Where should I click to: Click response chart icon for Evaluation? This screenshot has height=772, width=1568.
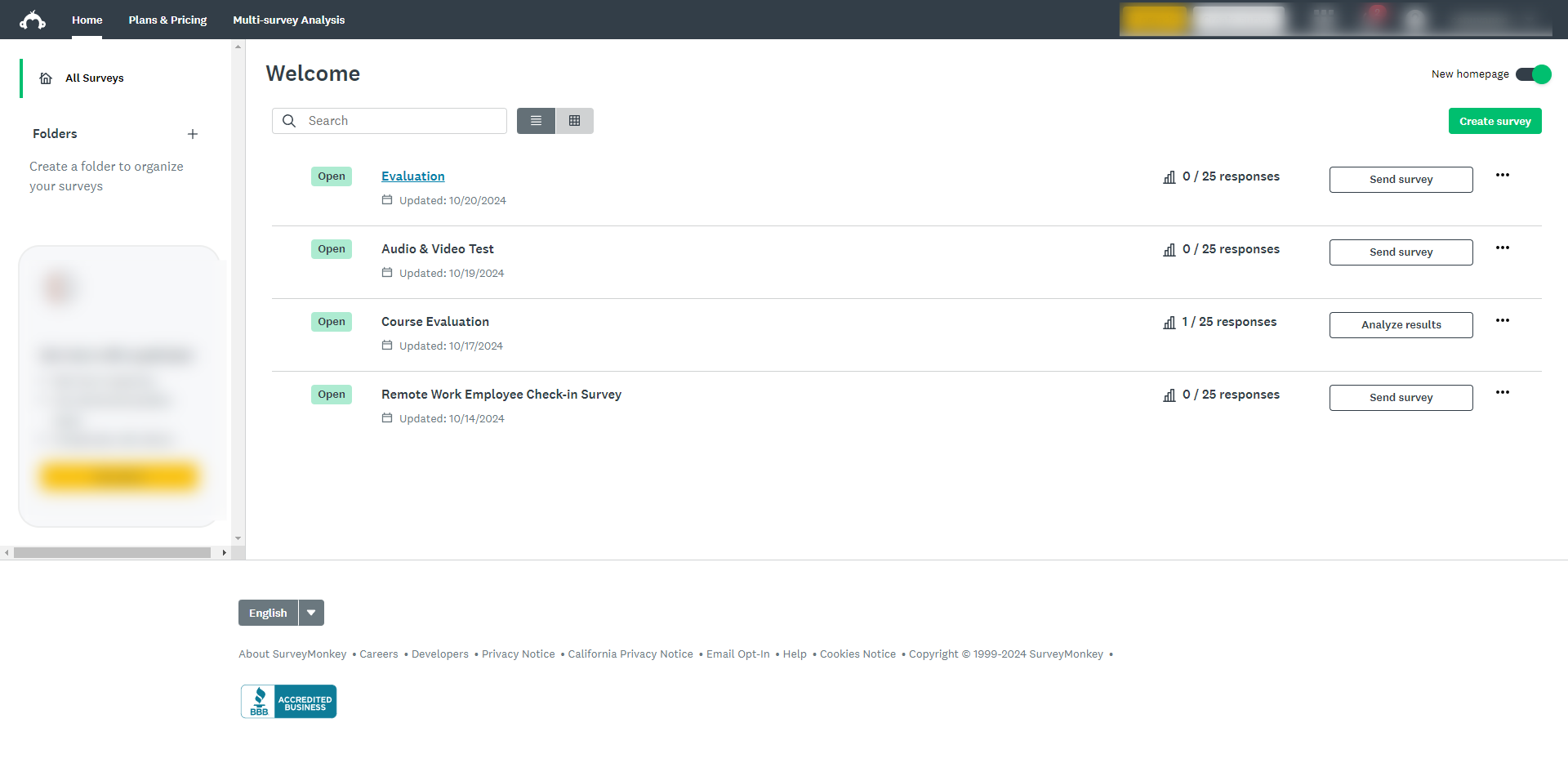click(1169, 177)
